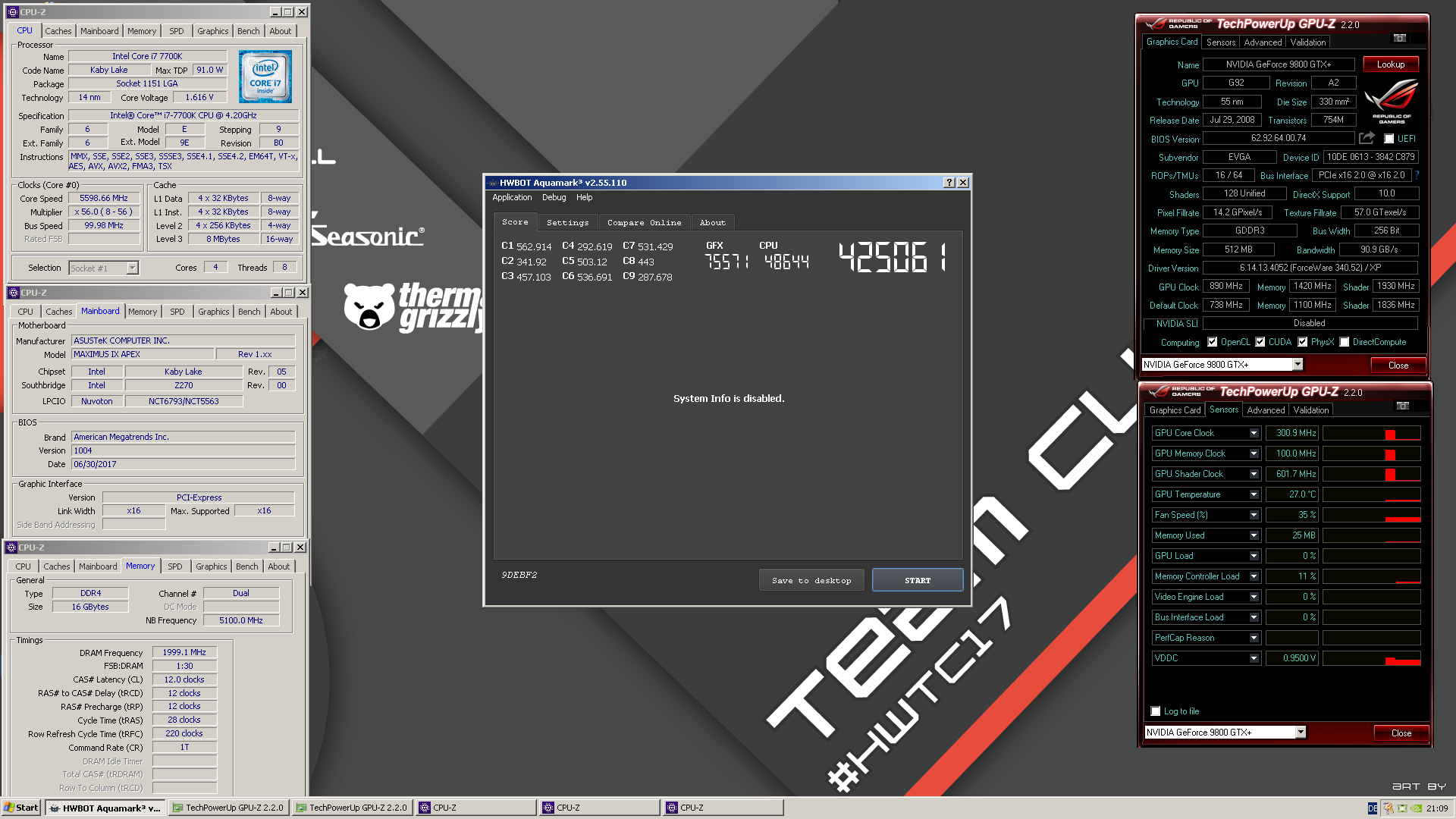1456x819 pixels.
Task: Click the CPU-Z icon in Memory window title
Action: (11, 548)
